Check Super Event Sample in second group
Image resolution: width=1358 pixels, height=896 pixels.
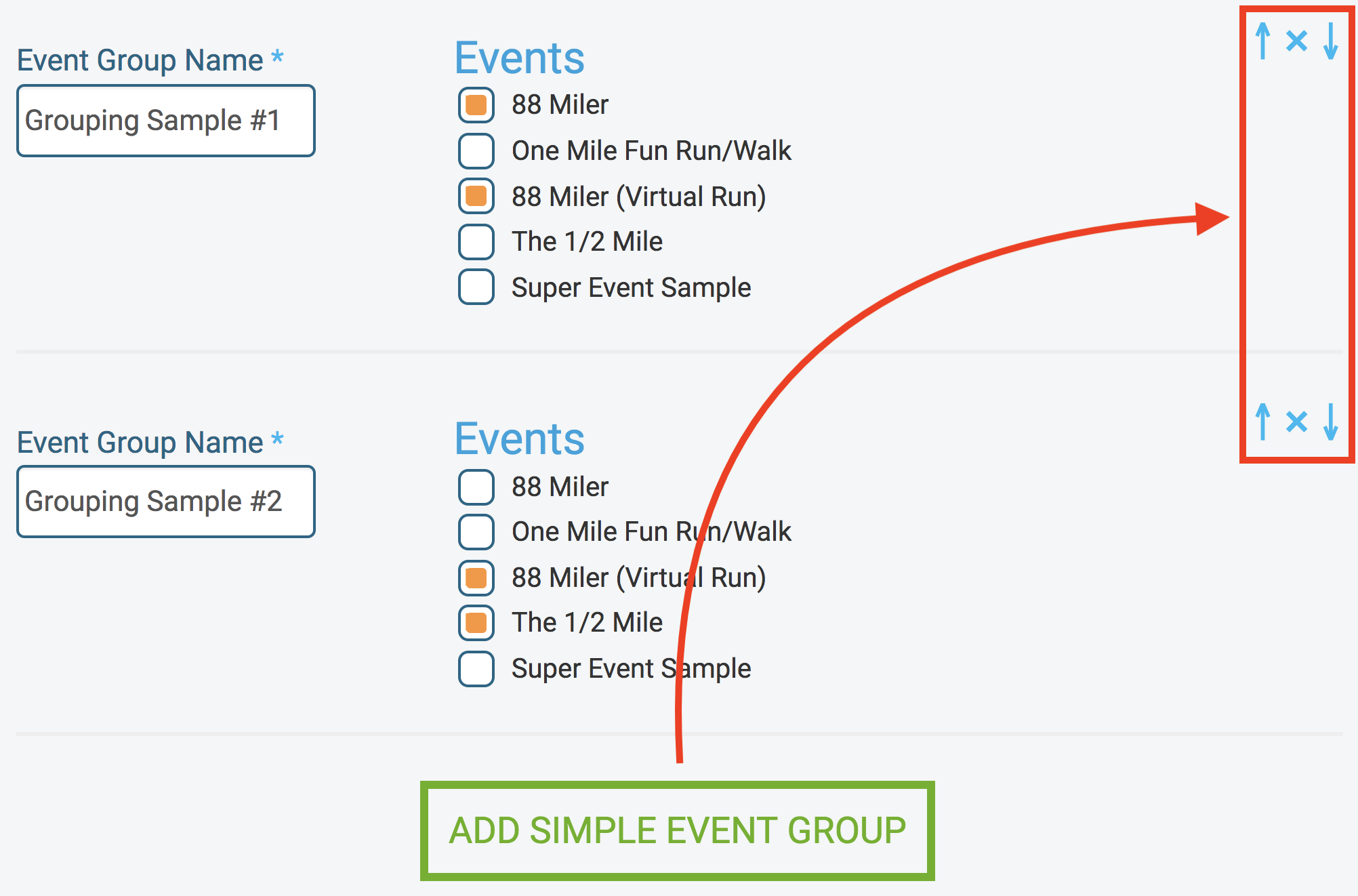pyautogui.click(x=476, y=668)
